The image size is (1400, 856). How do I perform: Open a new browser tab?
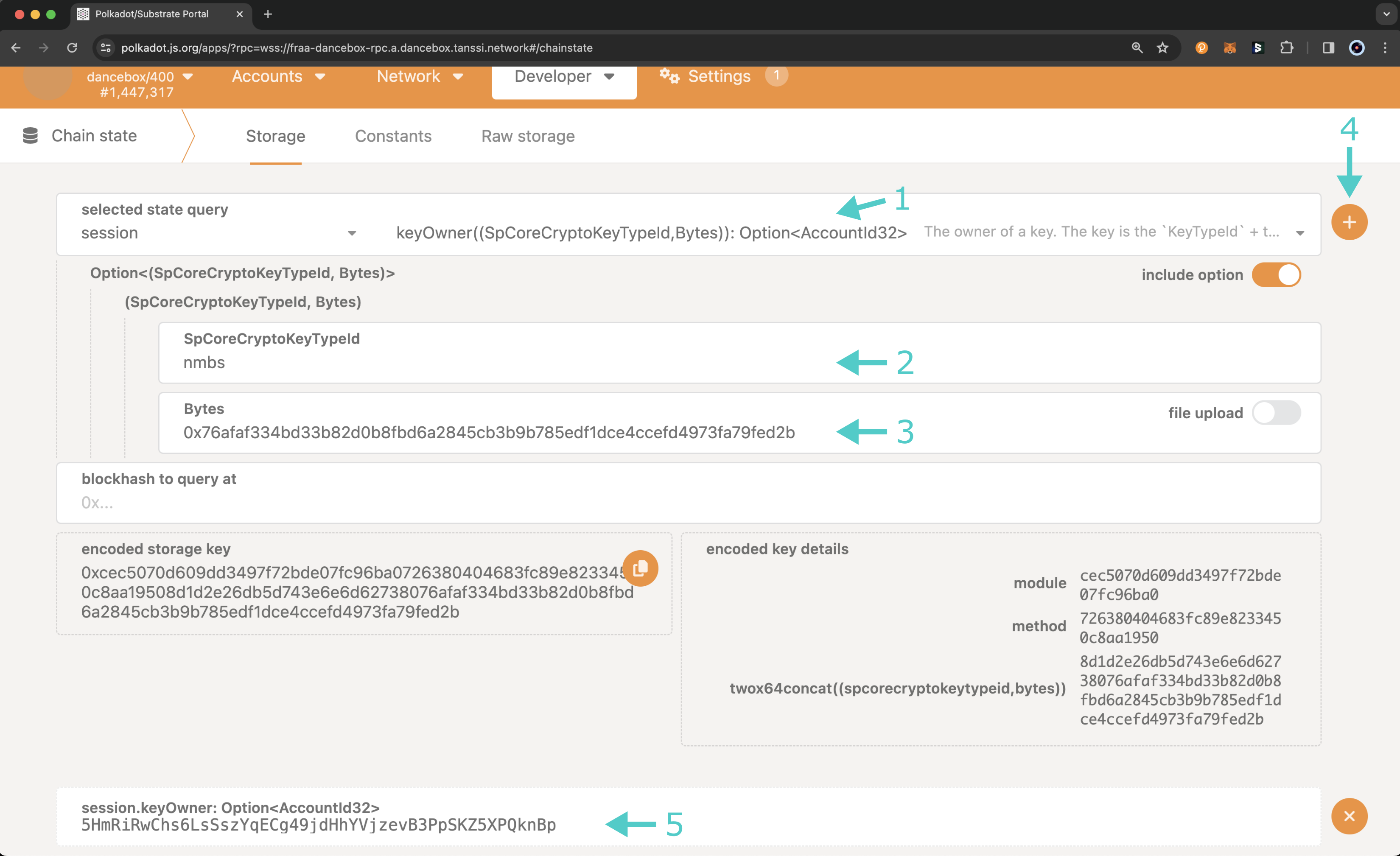pyautogui.click(x=268, y=14)
